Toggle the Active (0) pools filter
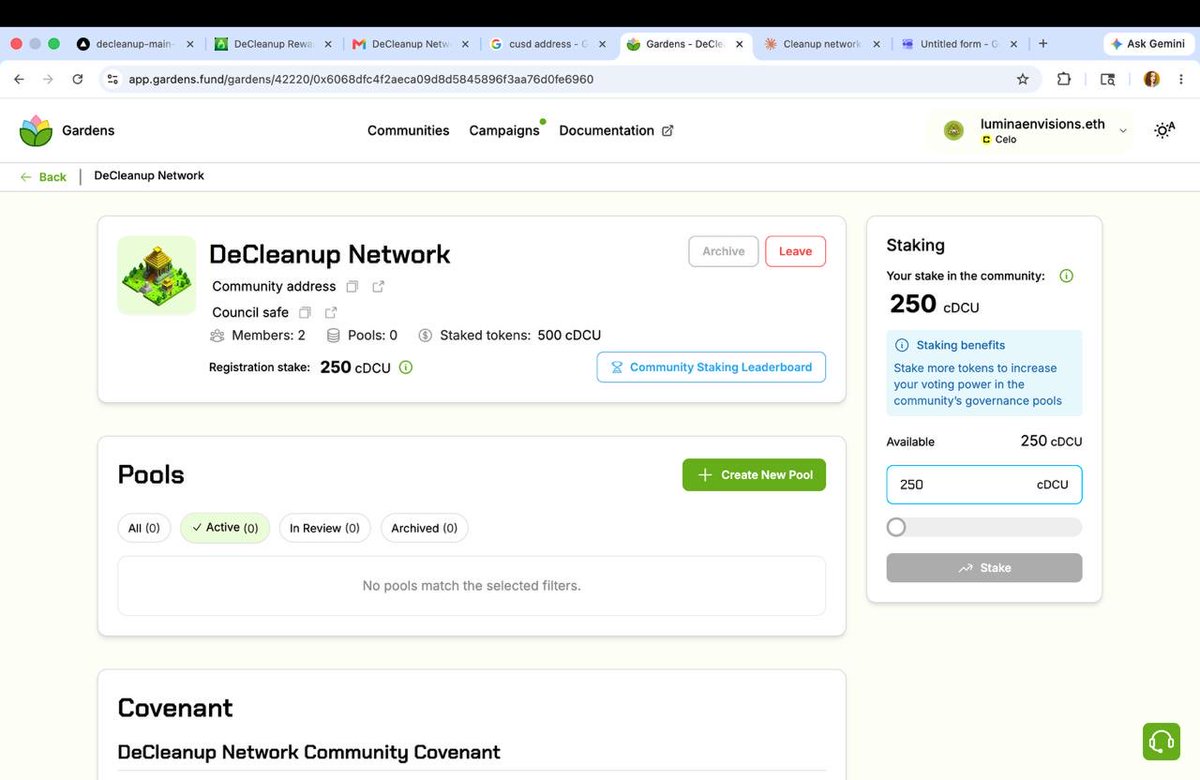This screenshot has width=1200, height=780. coord(225,528)
